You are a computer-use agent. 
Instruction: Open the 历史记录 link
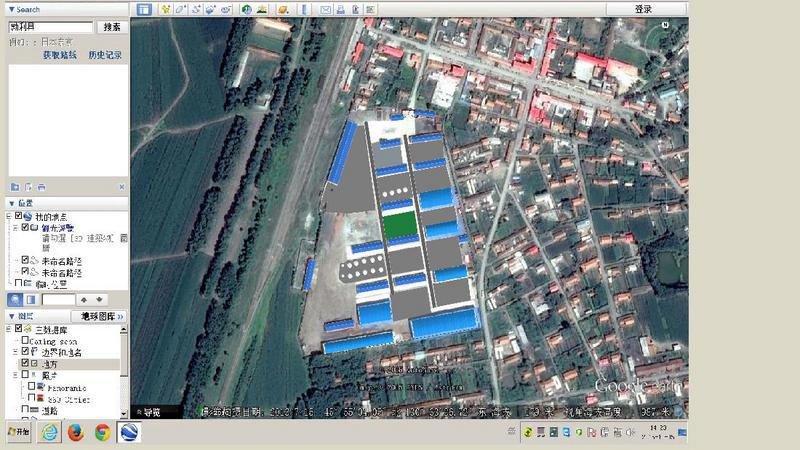(x=105, y=56)
